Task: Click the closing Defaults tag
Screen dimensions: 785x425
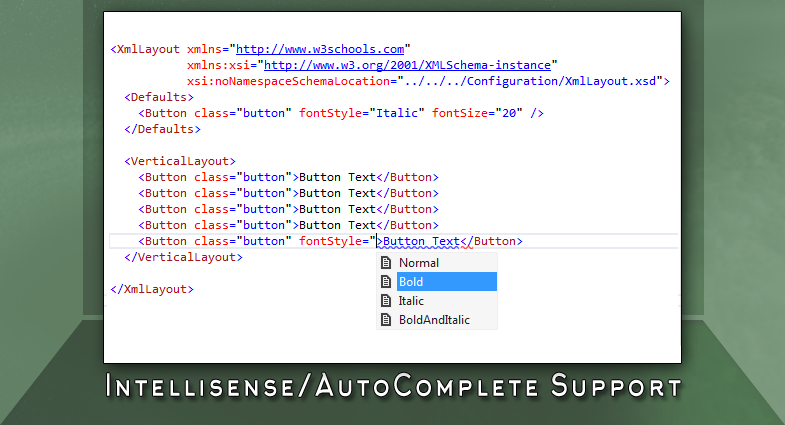Action: (162, 129)
